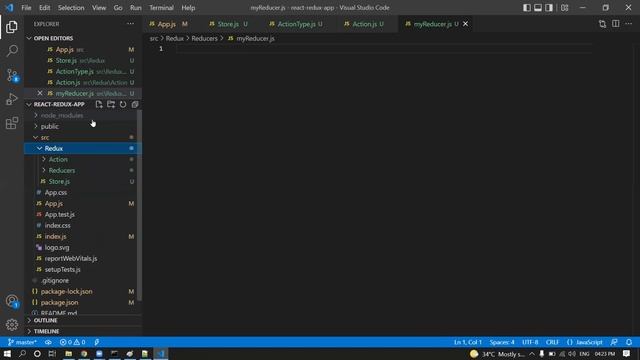
Task: Click the New File icon in explorer
Action: click(99, 104)
